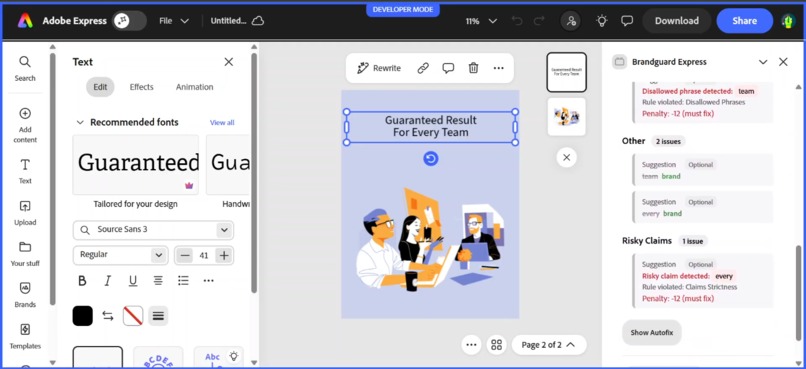Close the Brandguard Express panel
Screen dimensions: 806x369
click(x=783, y=62)
